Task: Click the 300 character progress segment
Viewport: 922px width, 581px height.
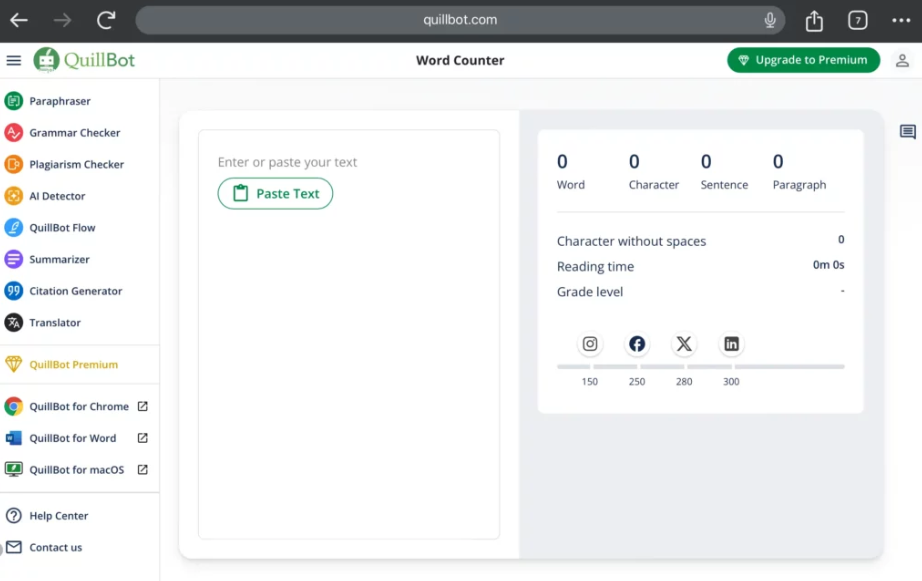Action: (710, 366)
